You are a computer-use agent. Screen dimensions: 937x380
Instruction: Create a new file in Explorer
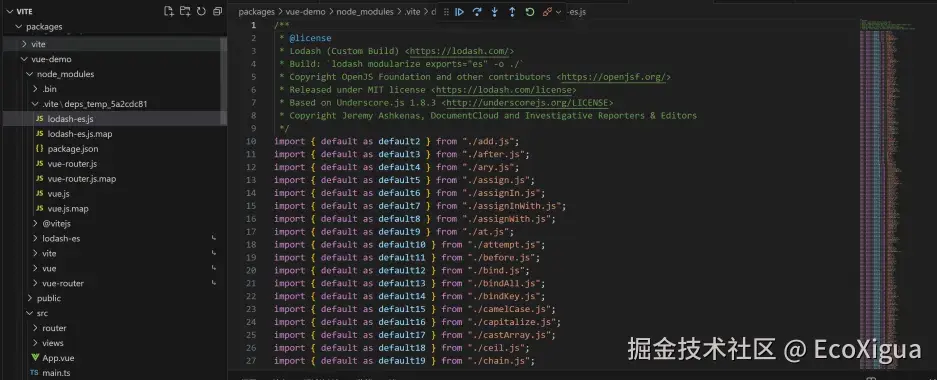[169, 11]
